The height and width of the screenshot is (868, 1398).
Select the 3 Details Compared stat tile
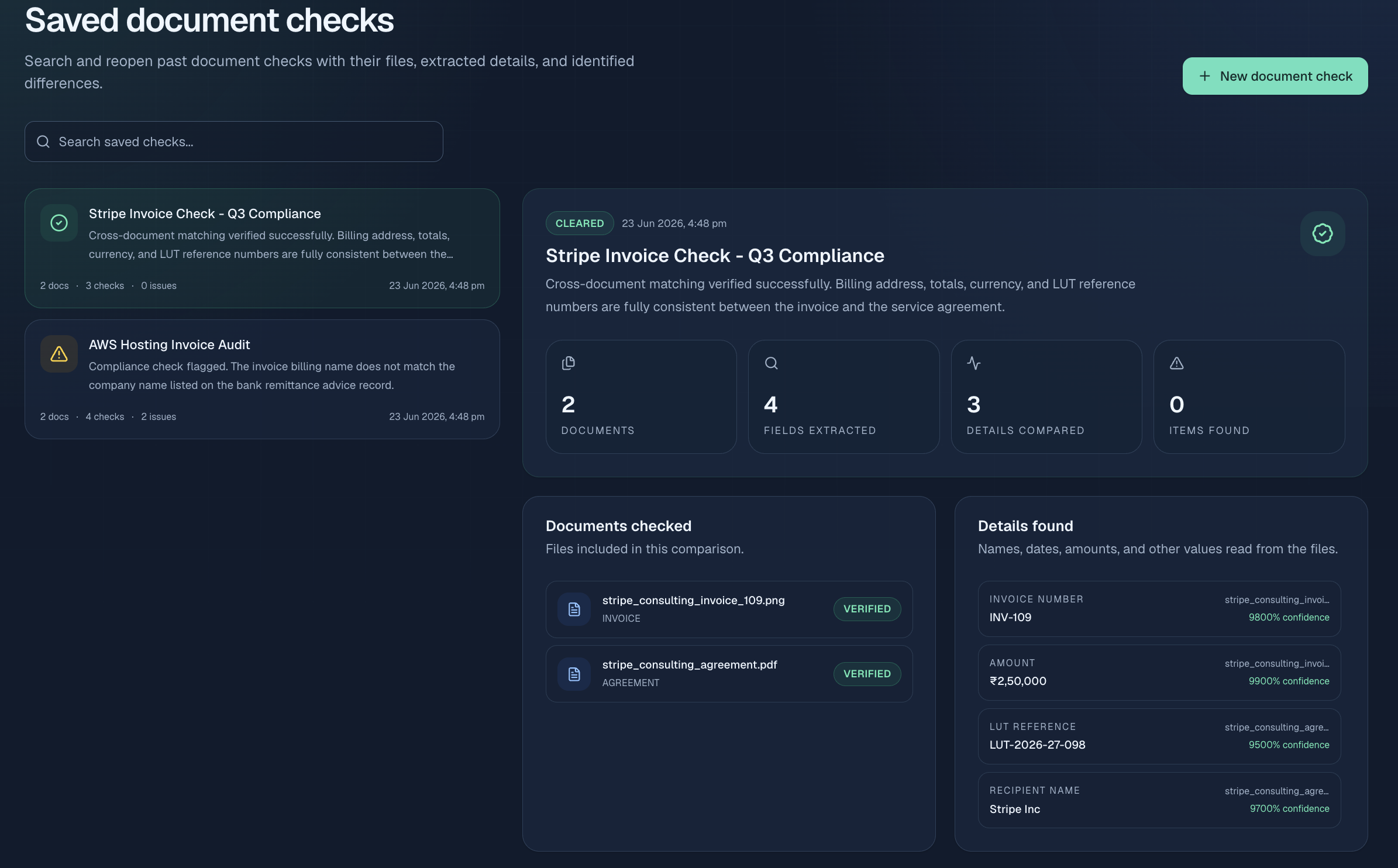coord(1046,397)
